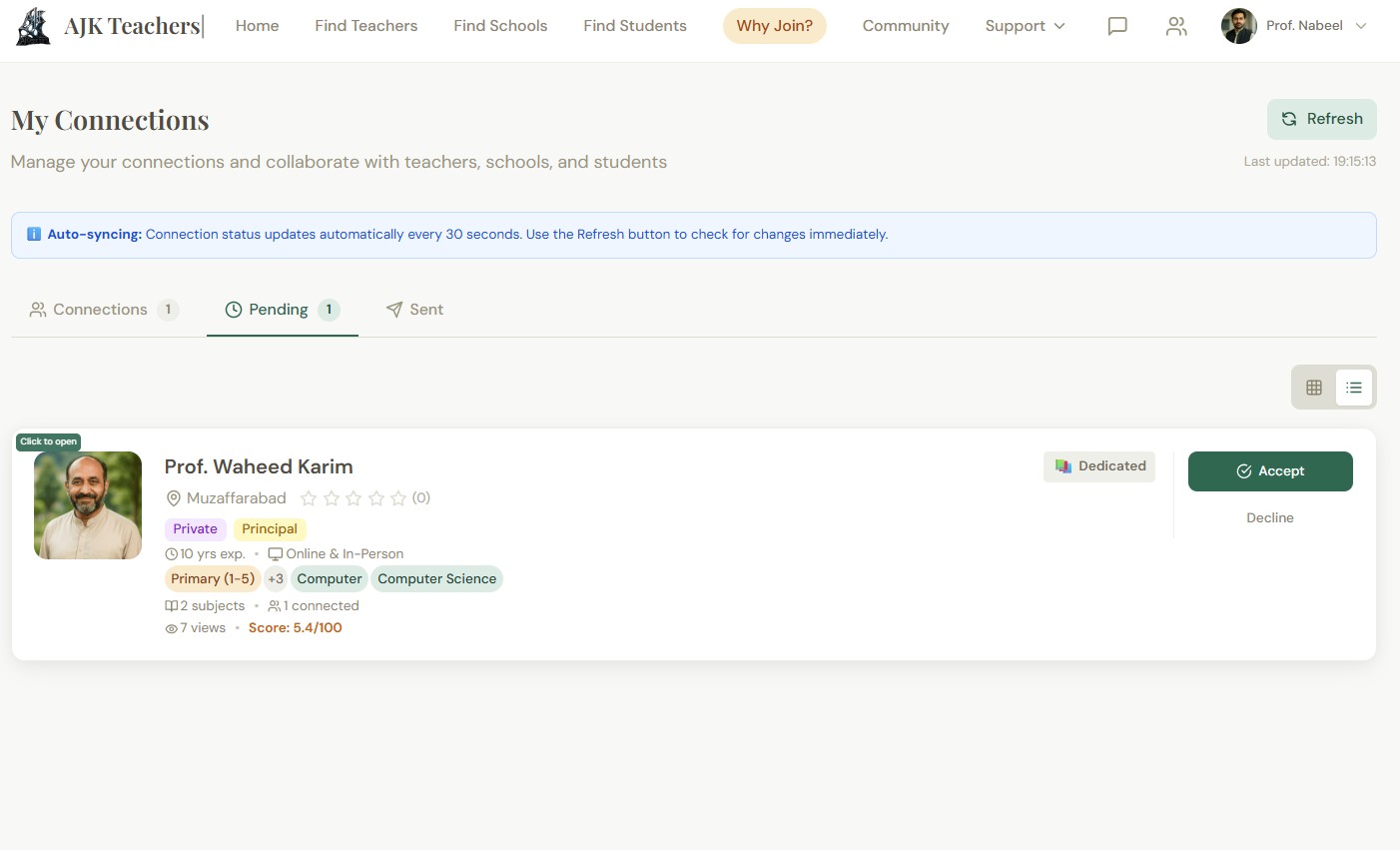Accept Prof. Waheed Karim's connection request

(1270, 471)
